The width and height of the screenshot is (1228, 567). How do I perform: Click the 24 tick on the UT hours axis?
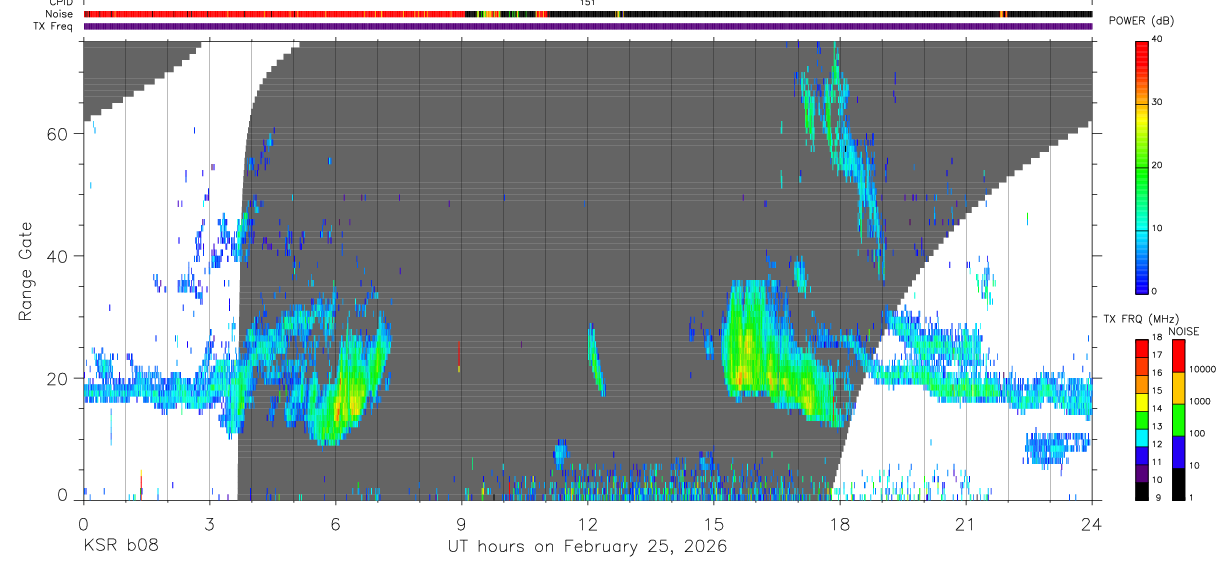click(1092, 524)
